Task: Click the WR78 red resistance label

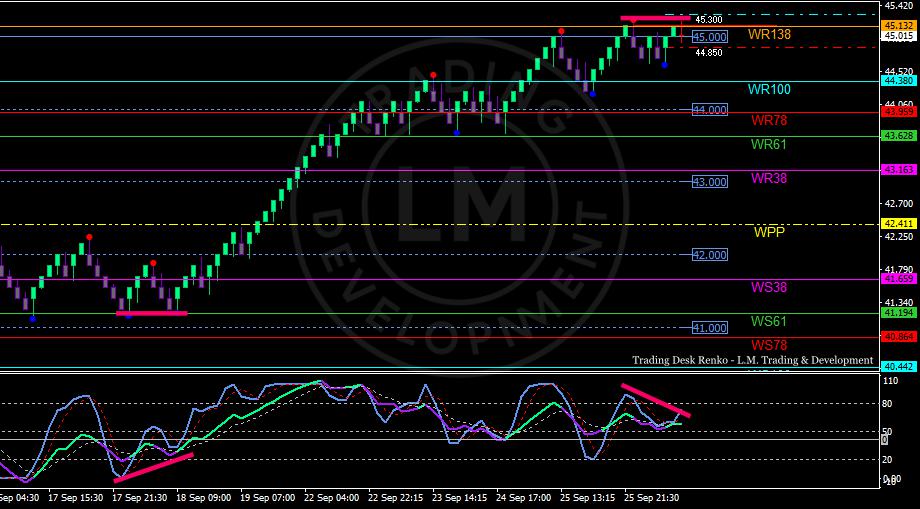Action: pos(769,121)
